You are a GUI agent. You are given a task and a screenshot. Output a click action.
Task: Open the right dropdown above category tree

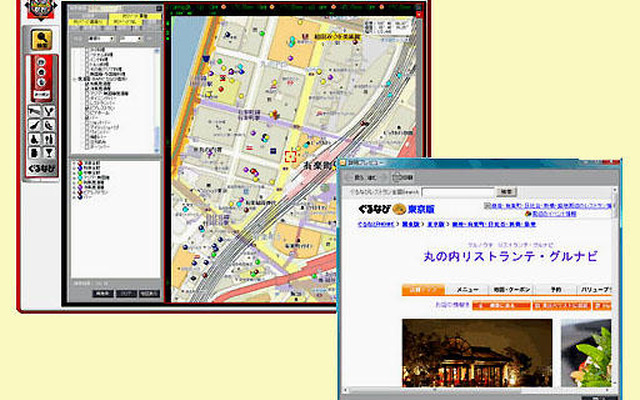130,39
